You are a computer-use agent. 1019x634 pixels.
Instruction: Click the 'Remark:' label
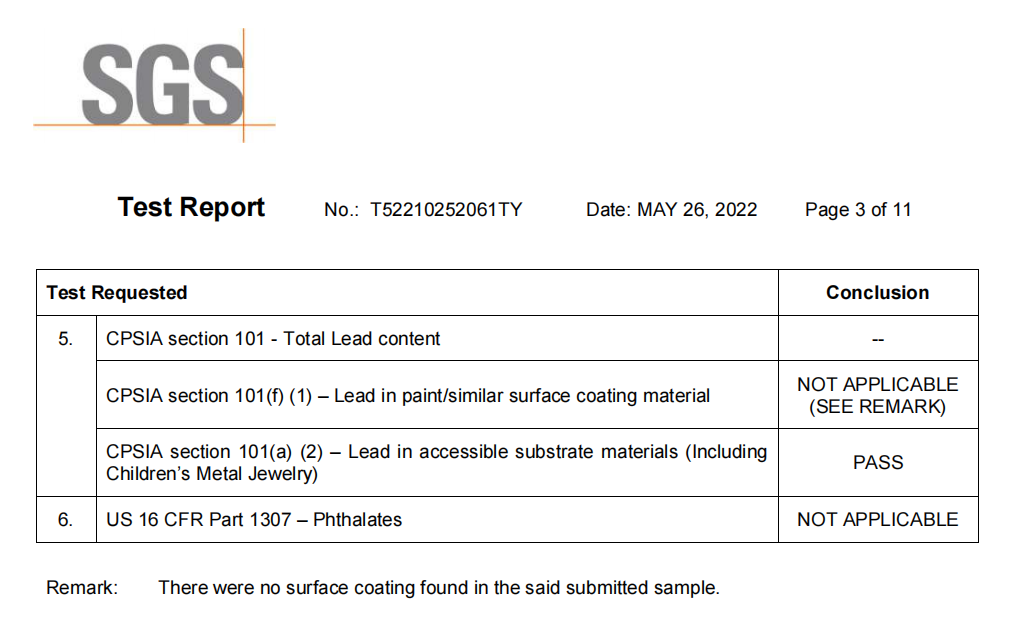82,588
